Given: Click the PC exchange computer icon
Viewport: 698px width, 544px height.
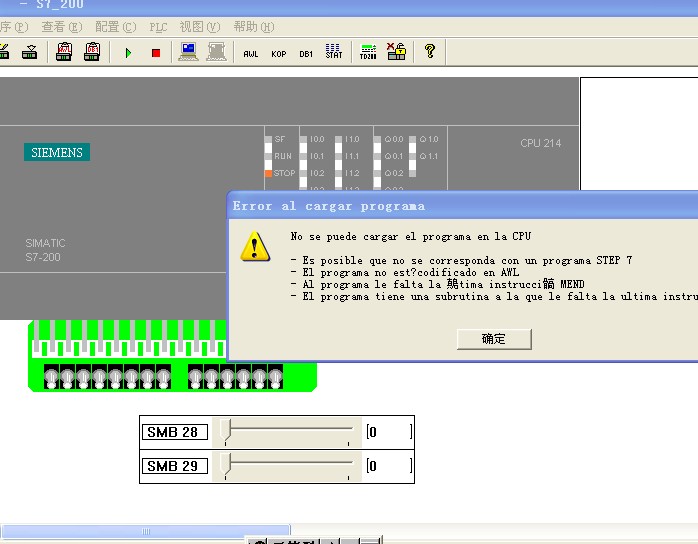Looking at the screenshot, I should (x=189, y=52).
